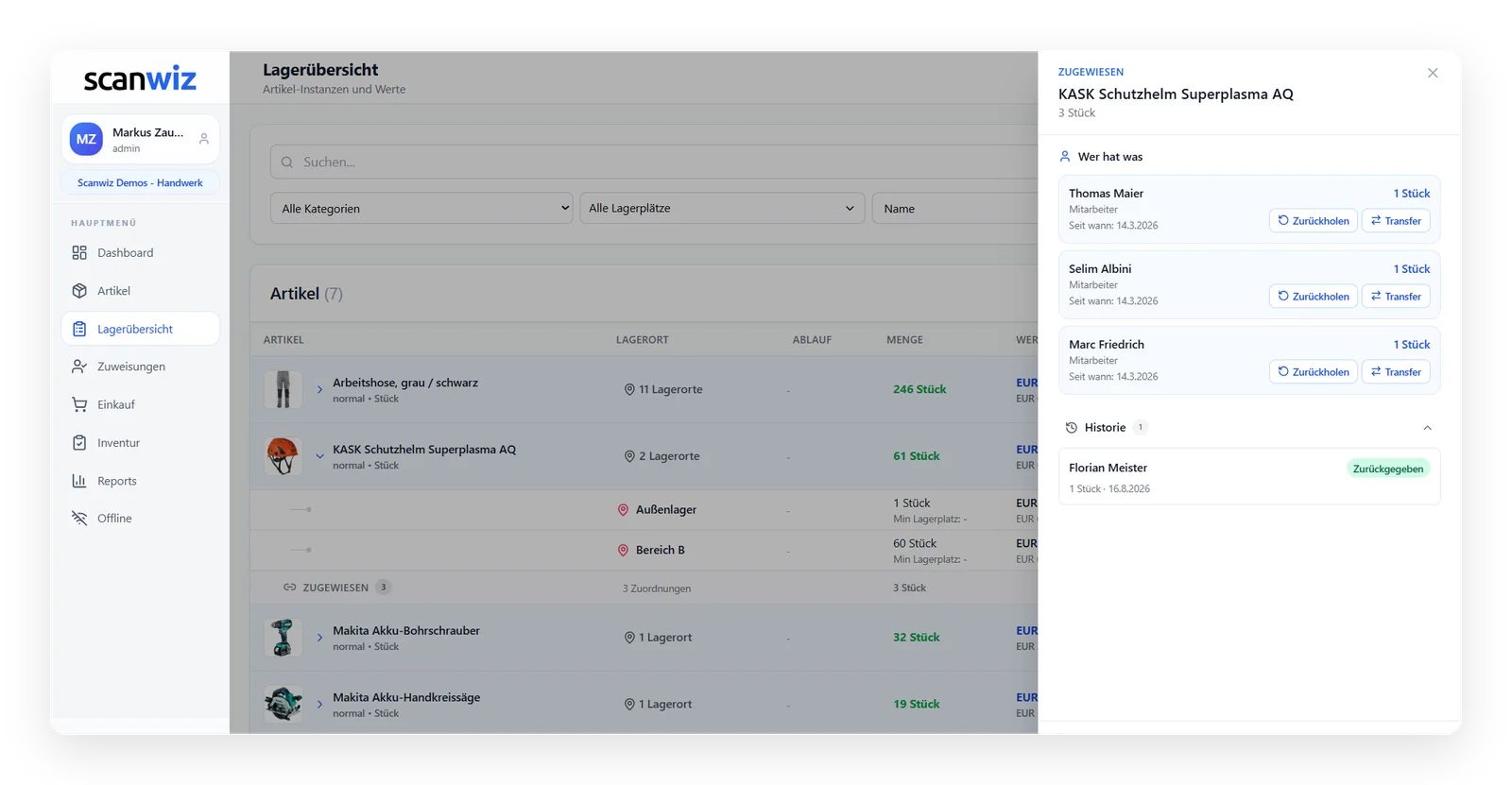Click Zurückholen for Marc Friedrich
This screenshot has height=785, width=1512.
[1314, 372]
